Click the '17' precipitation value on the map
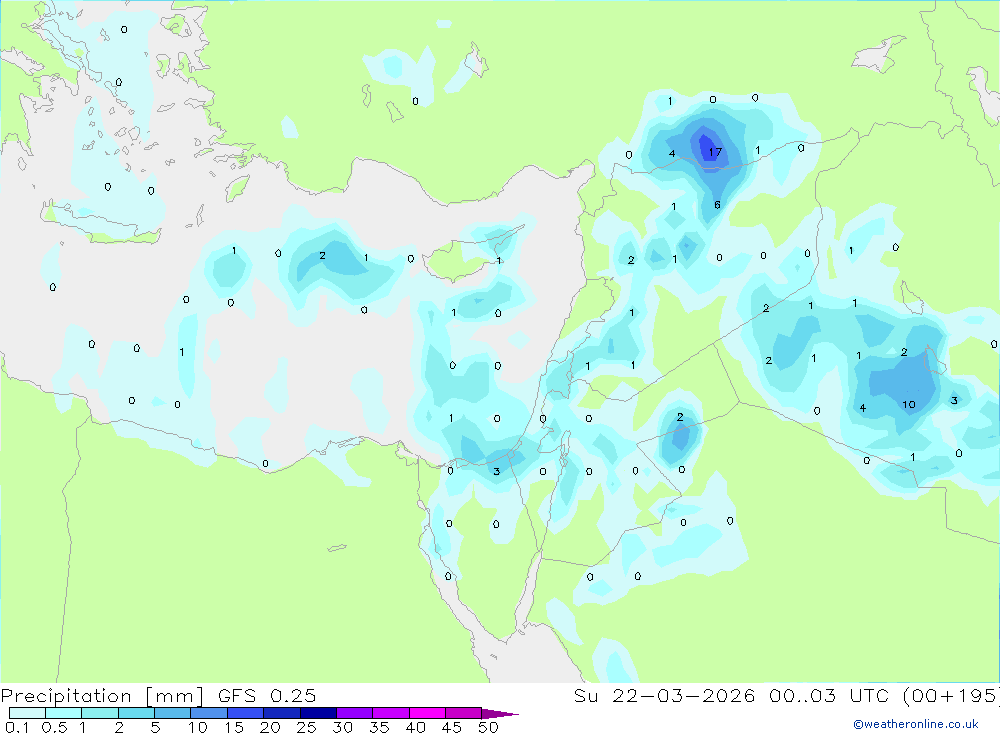Viewport: 1000px width, 733px height. [715, 152]
